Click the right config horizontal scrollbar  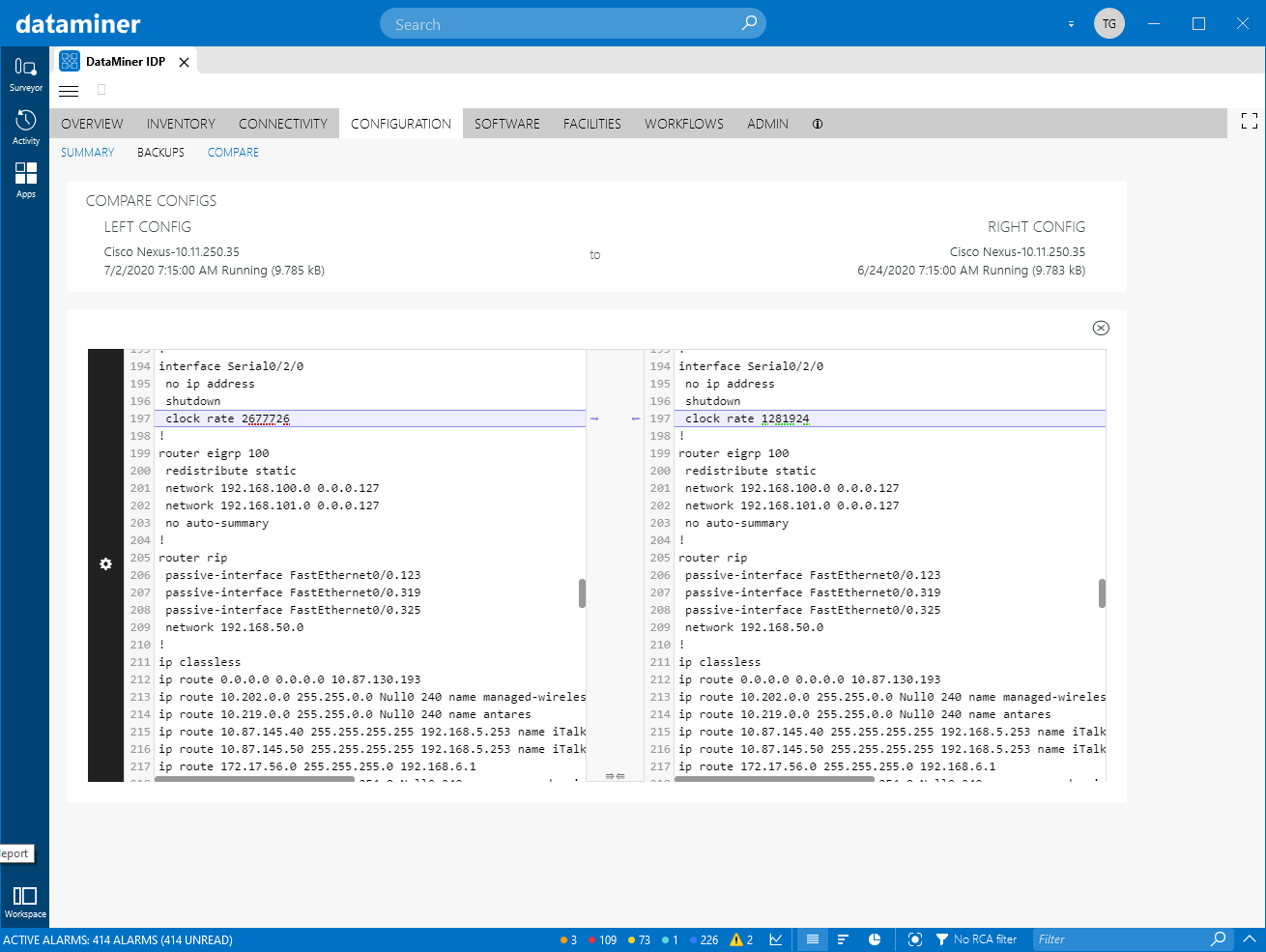tap(775, 779)
